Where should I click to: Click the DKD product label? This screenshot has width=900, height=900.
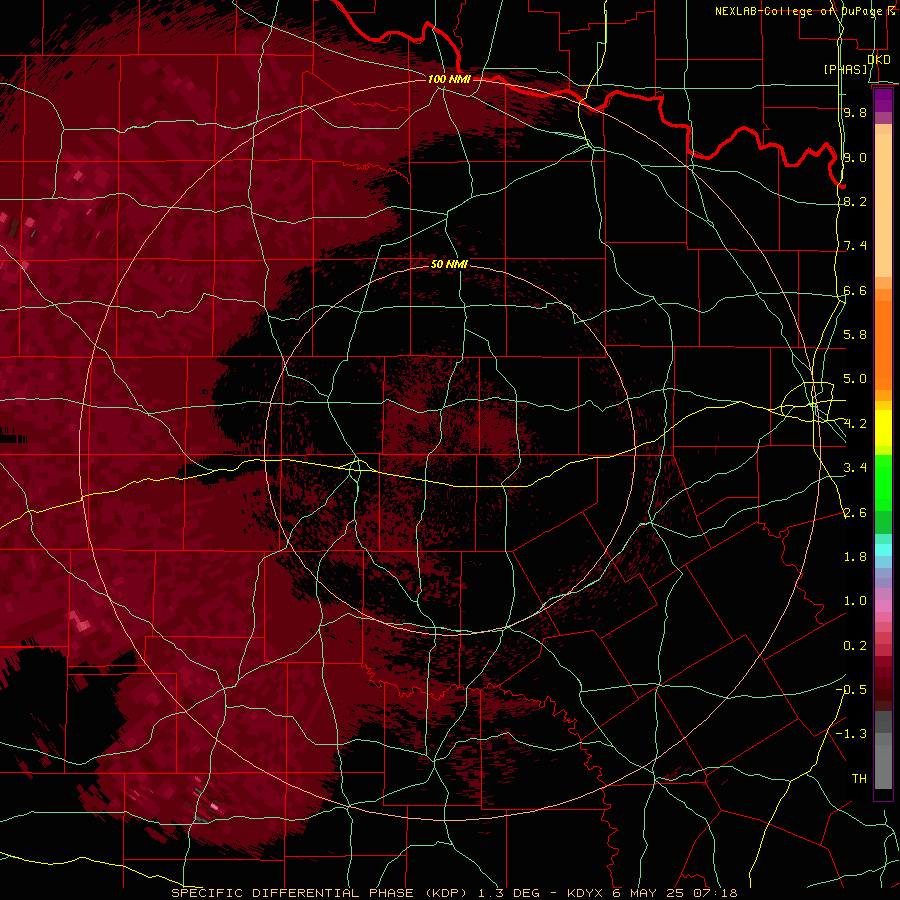(879, 60)
